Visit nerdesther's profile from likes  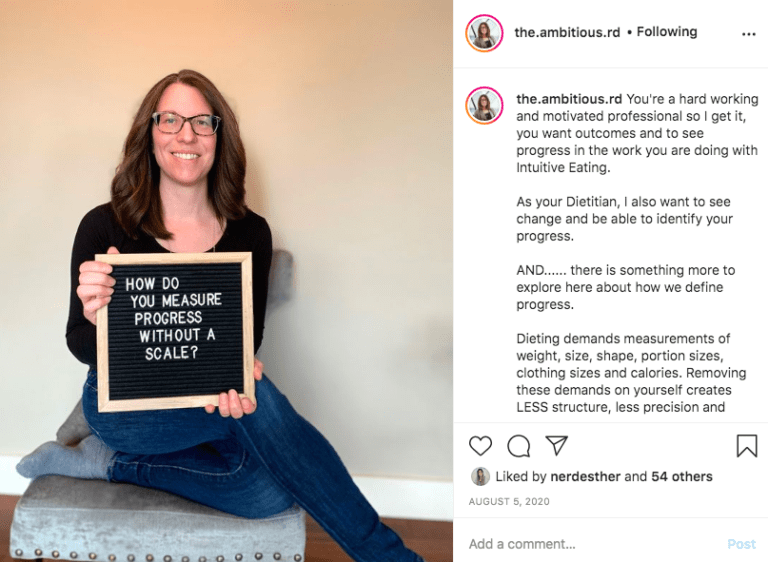[585, 476]
